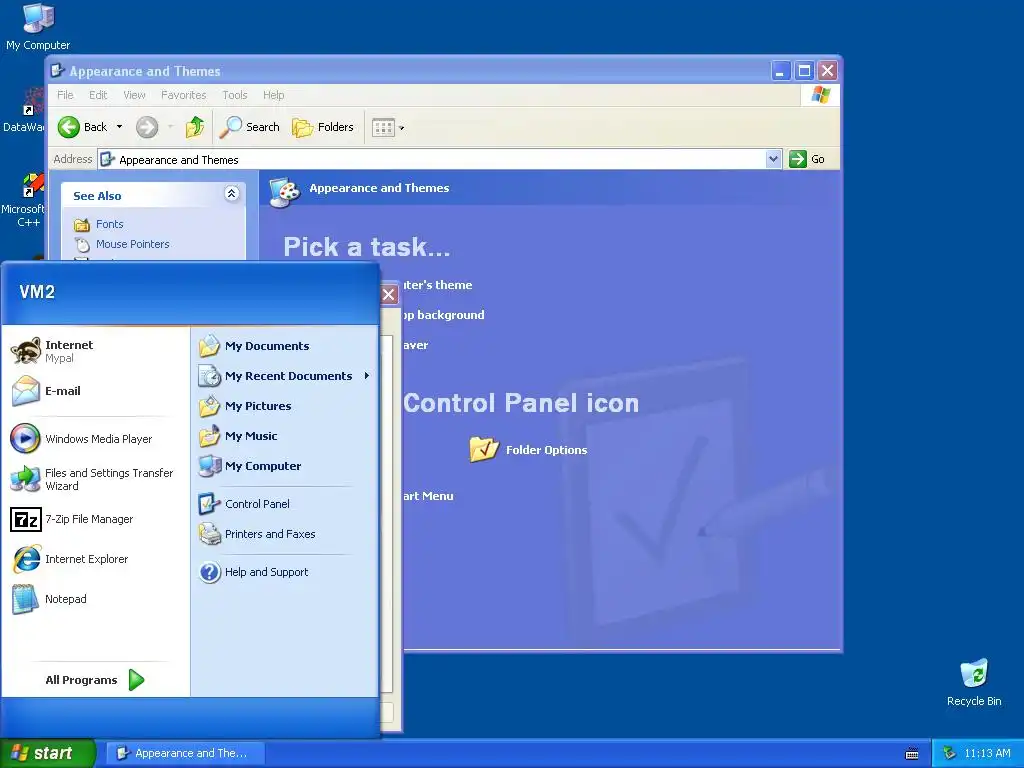Viewport: 1024px width, 768px height.
Task: Open the View menu
Action: point(135,95)
